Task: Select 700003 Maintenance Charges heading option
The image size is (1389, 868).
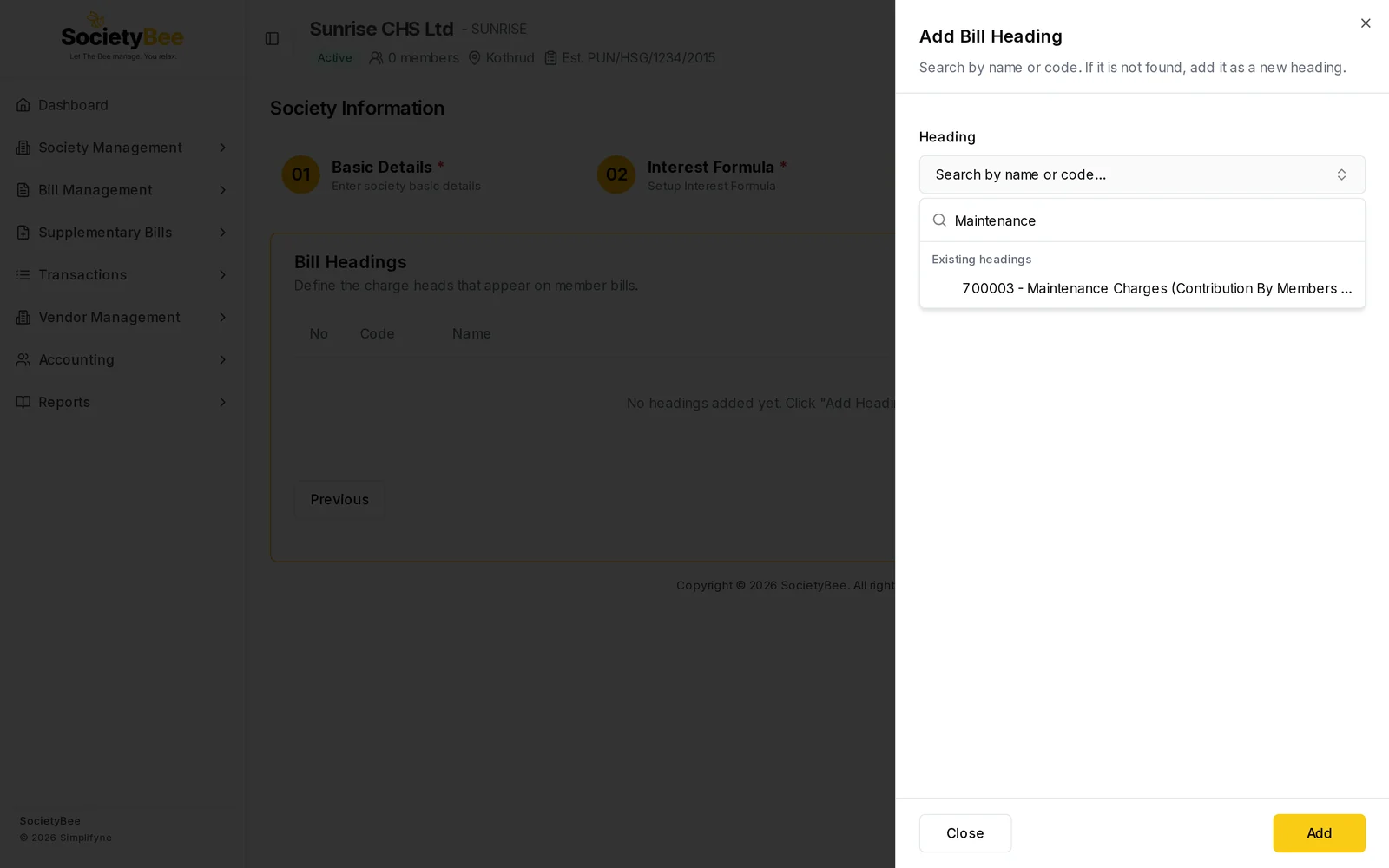Action: click(1142, 288)
